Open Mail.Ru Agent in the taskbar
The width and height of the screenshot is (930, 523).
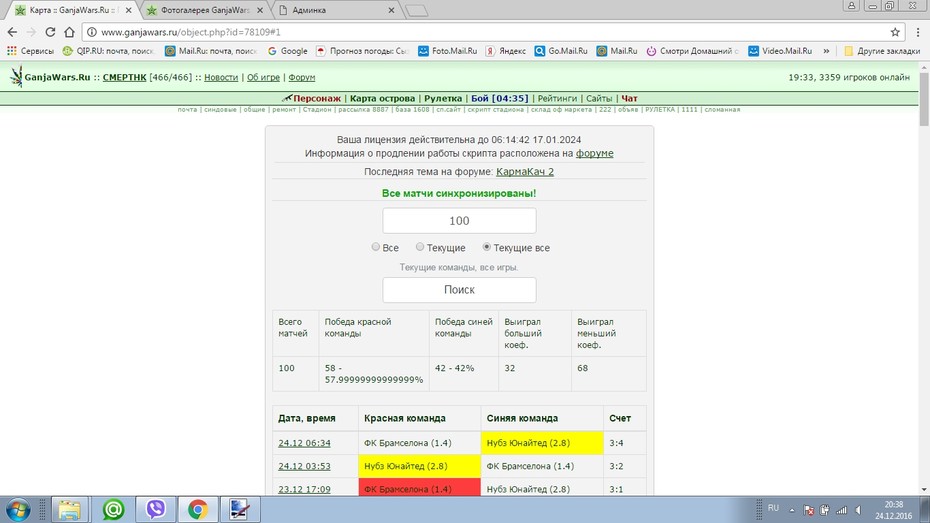(x=113, y=509)
